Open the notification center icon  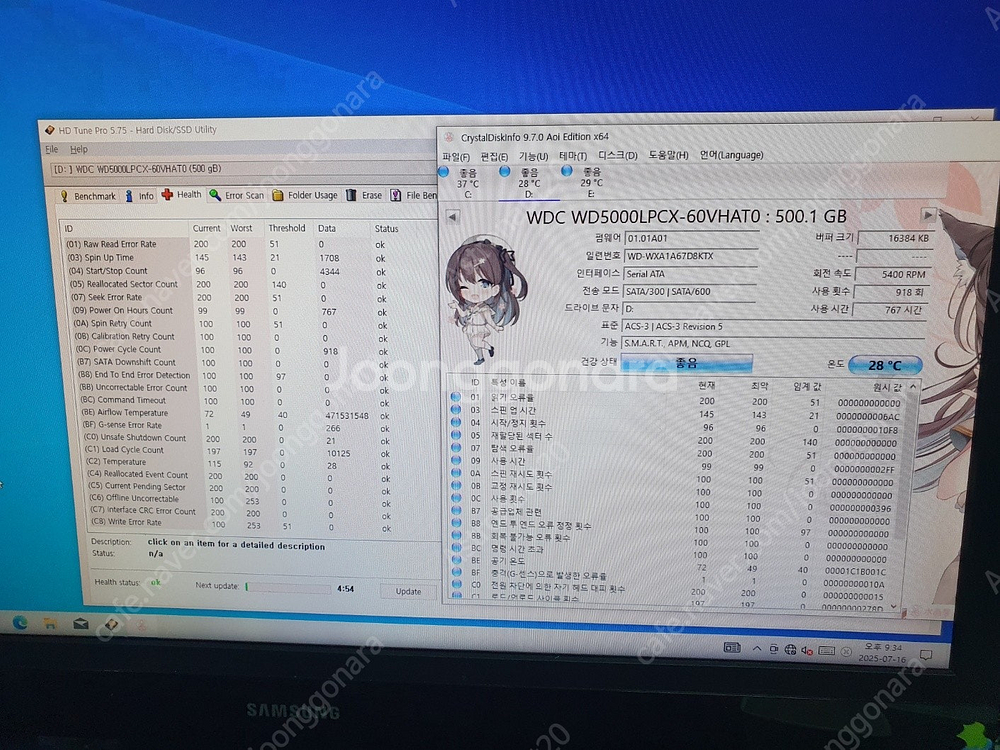[x=926, y=655]
